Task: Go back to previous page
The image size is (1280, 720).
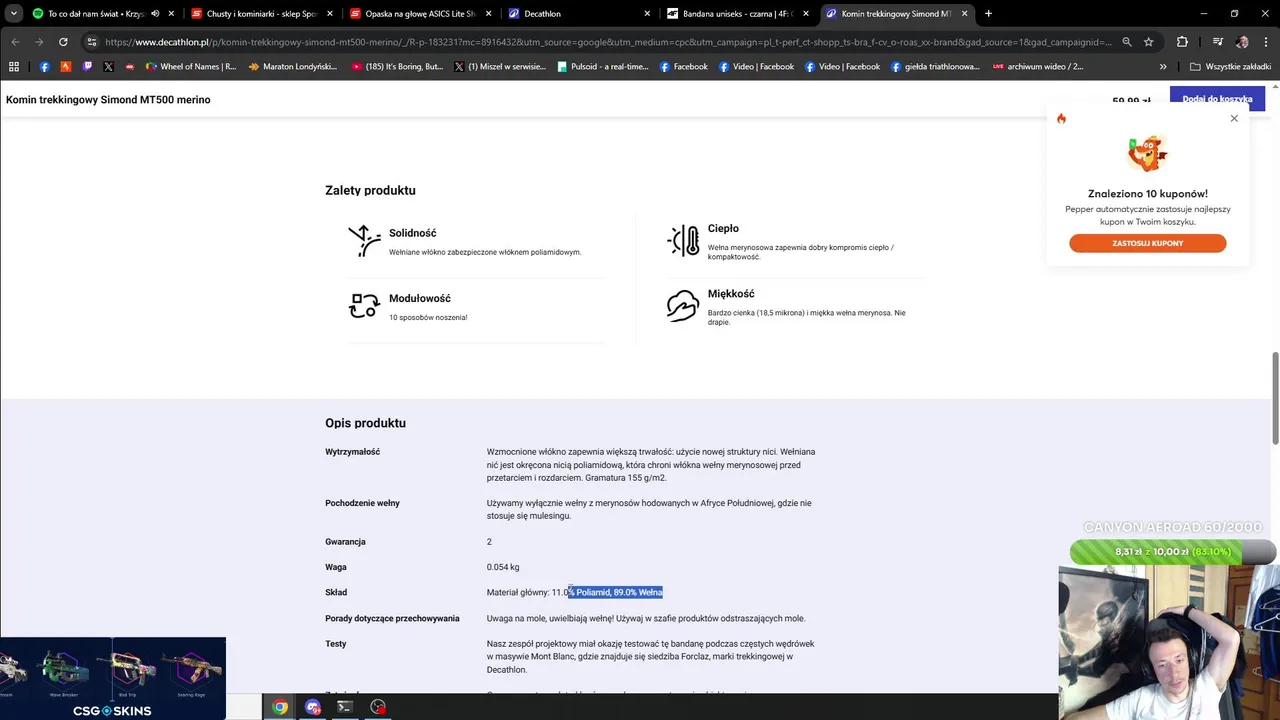Action: (x=15, y=42)
